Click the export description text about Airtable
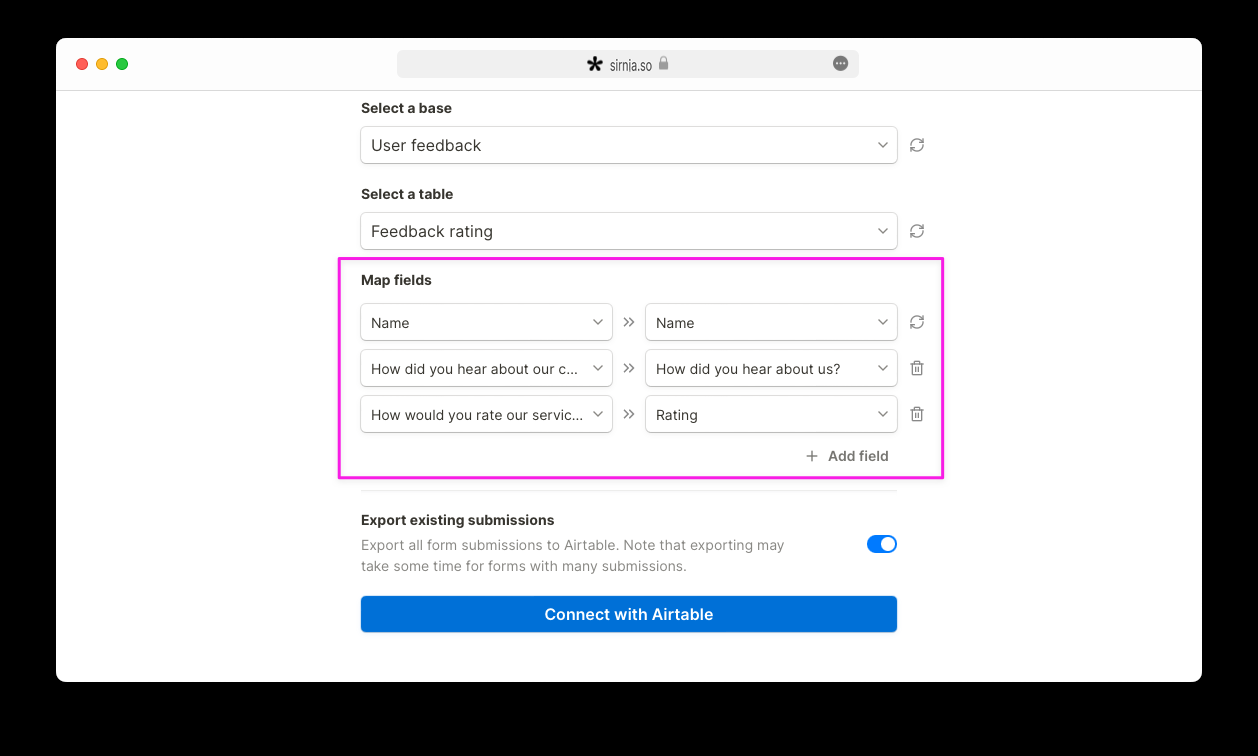The height and width of the screenshot is (756, 1258). click(573, 556)
